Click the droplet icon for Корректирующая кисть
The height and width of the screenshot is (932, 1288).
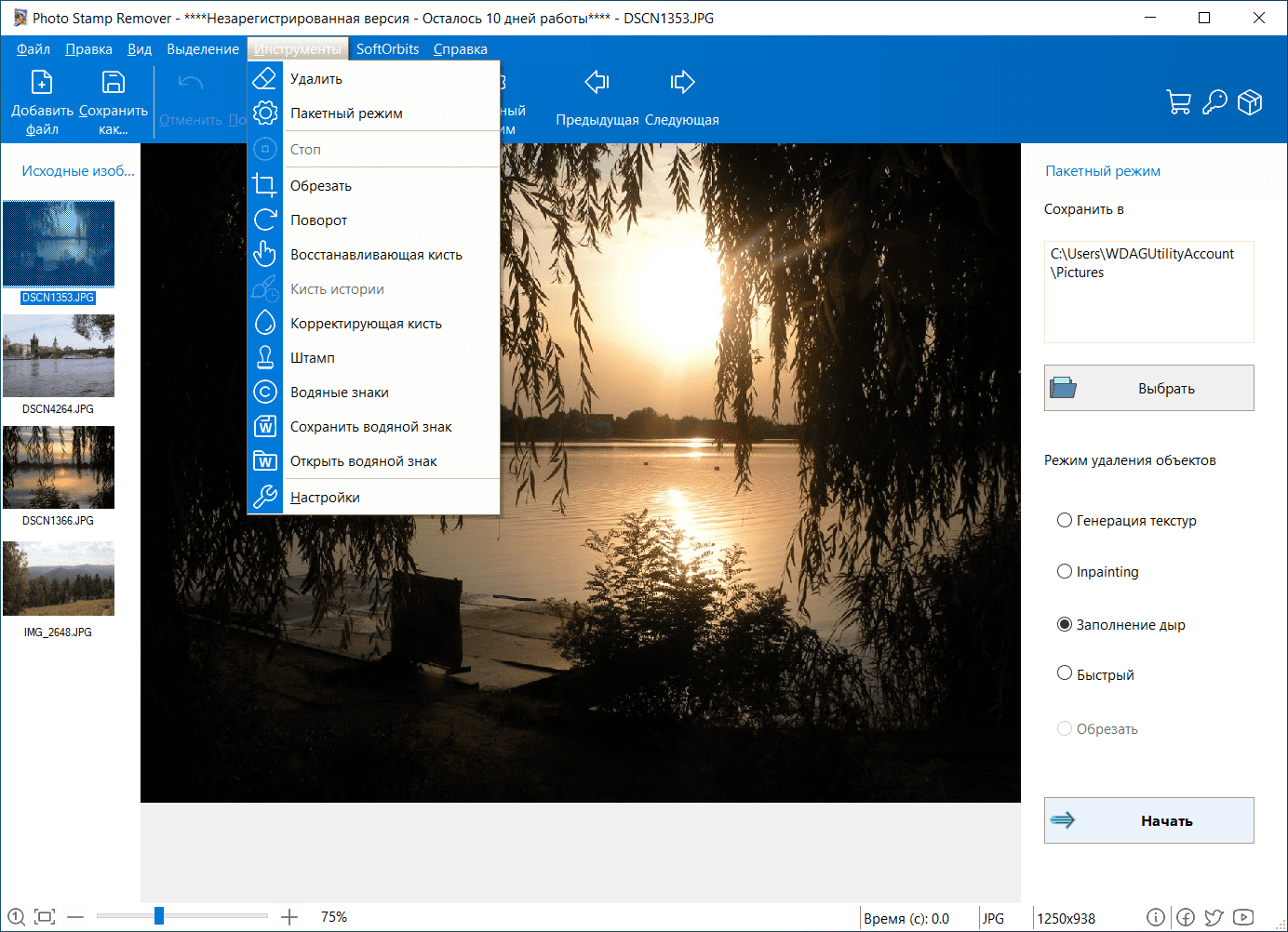(x=265, y=323)
